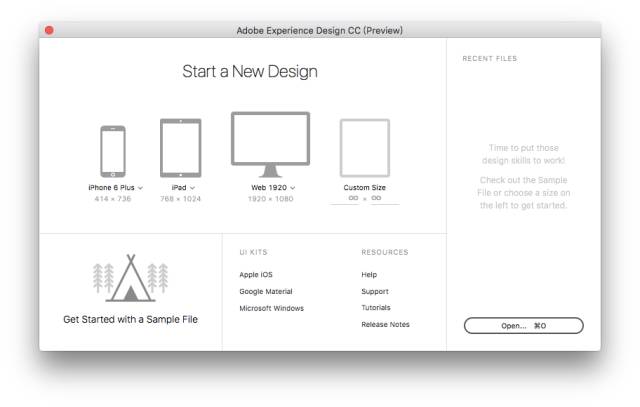Click the link icon between custom dimensions
This screenshot has width=640, height=407.
[x=364, y=199]
